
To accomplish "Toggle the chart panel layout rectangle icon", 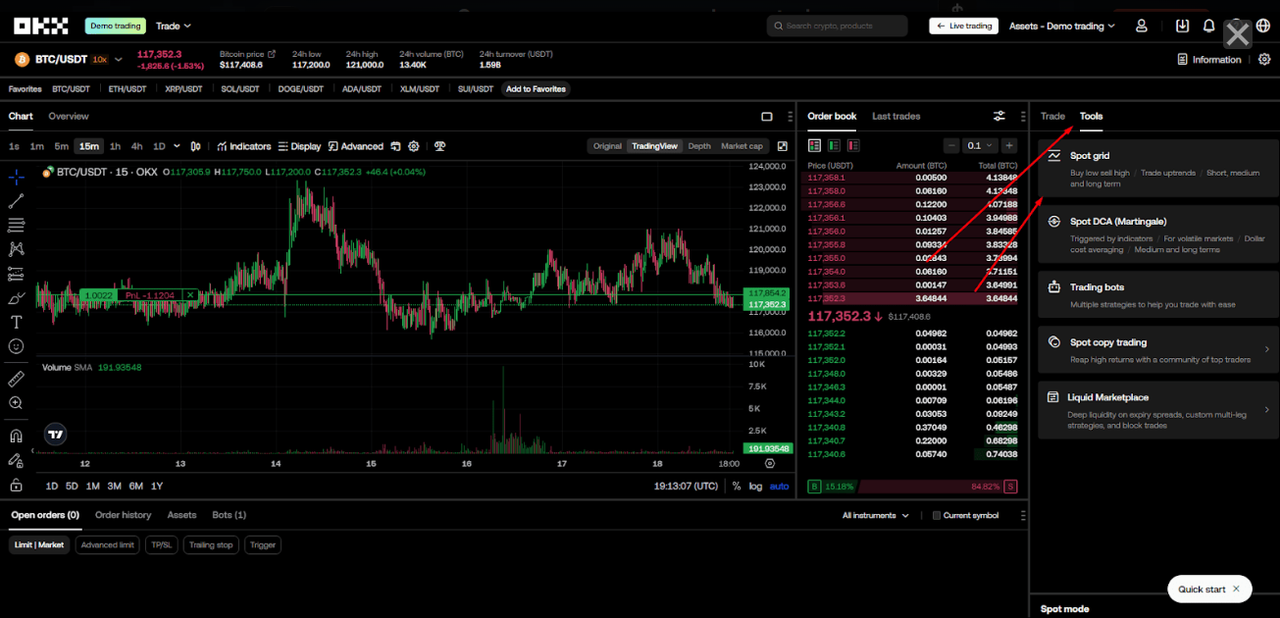I will (767, 117).
